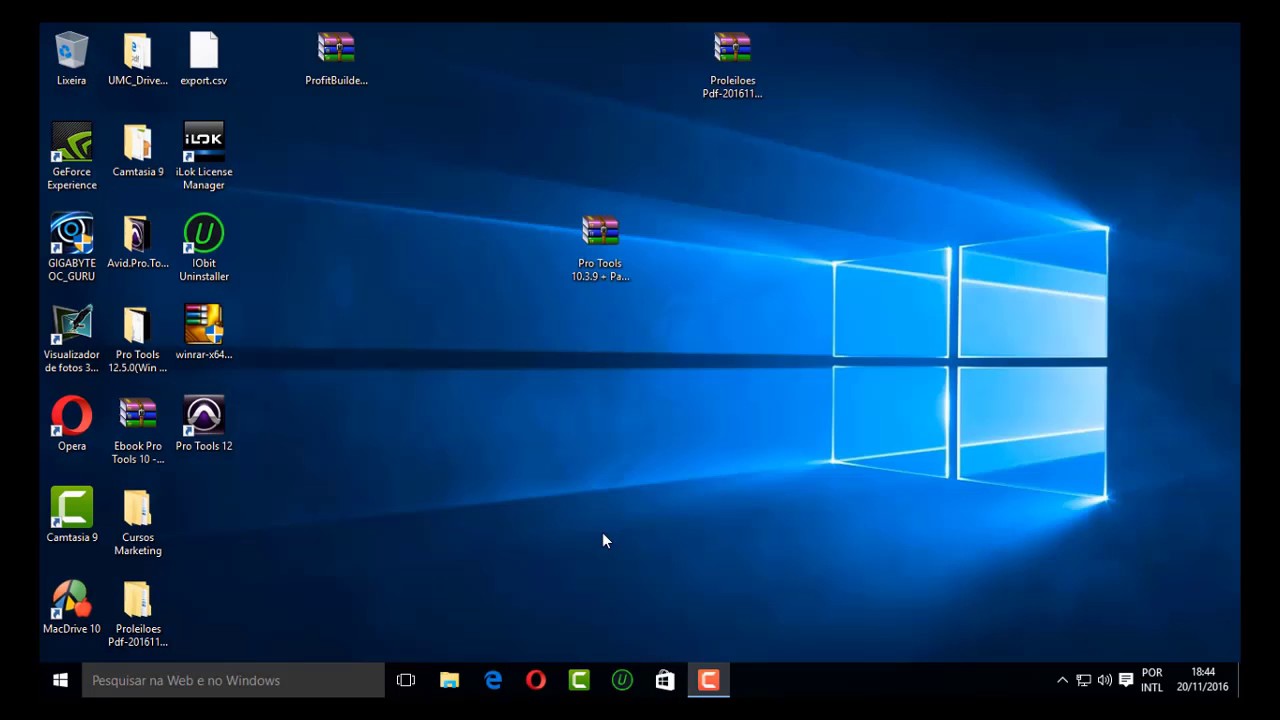Open IObit Uninstaller from the taskbar

tap(622, 680)
